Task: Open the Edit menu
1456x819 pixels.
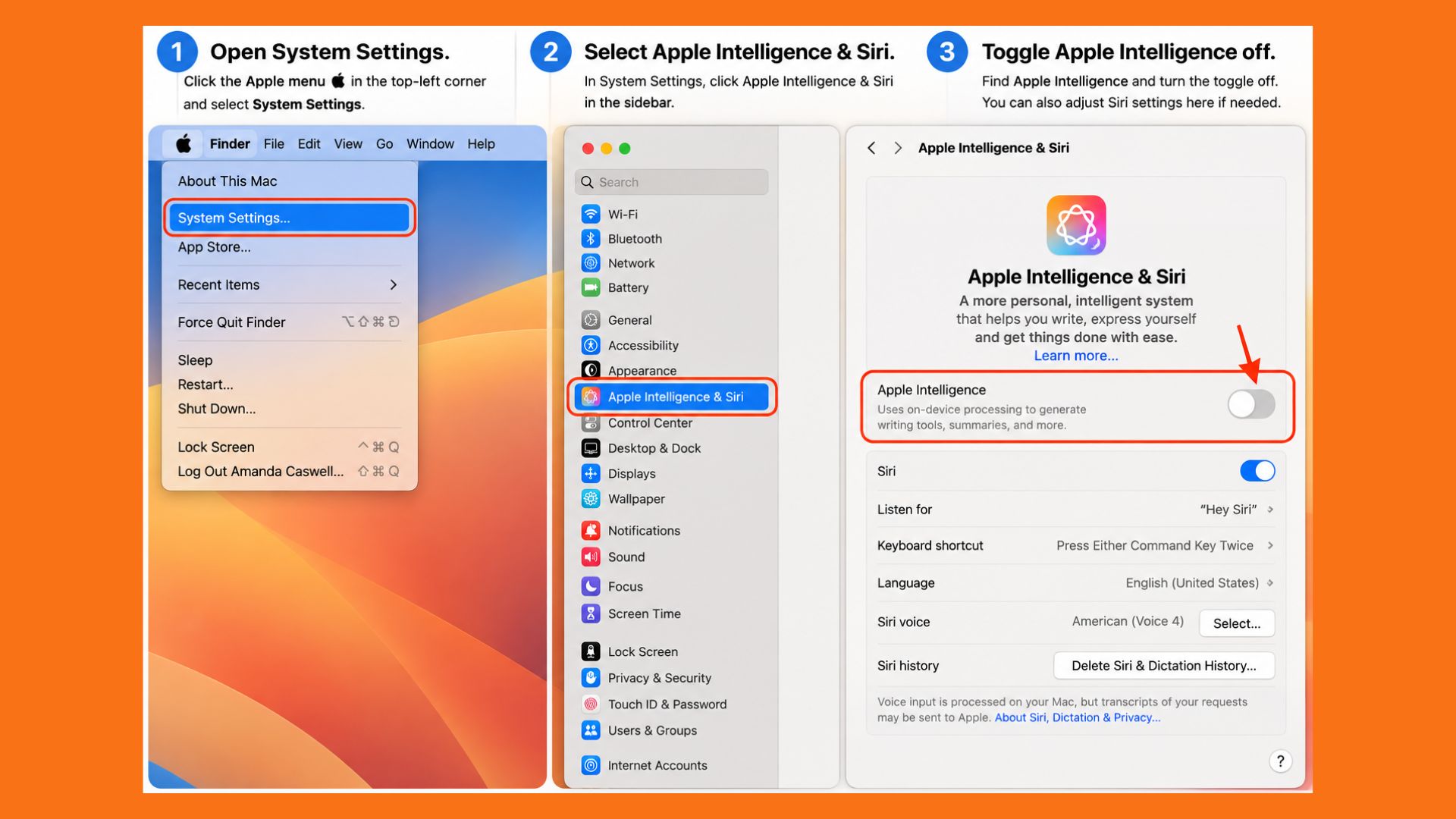Action: pyautogui.click(x=309, y=143)
